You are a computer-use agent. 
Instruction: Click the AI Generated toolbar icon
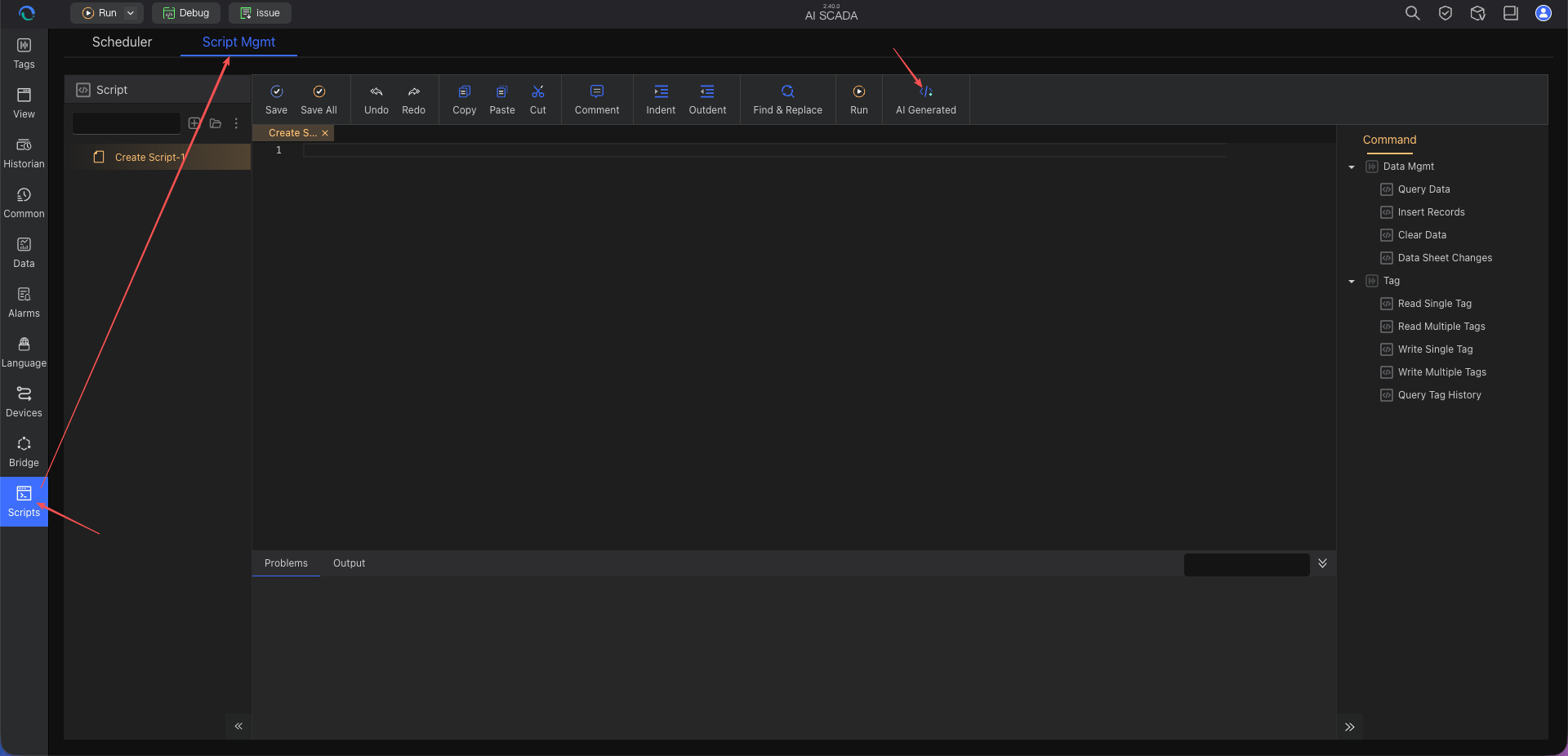point(925,91)
